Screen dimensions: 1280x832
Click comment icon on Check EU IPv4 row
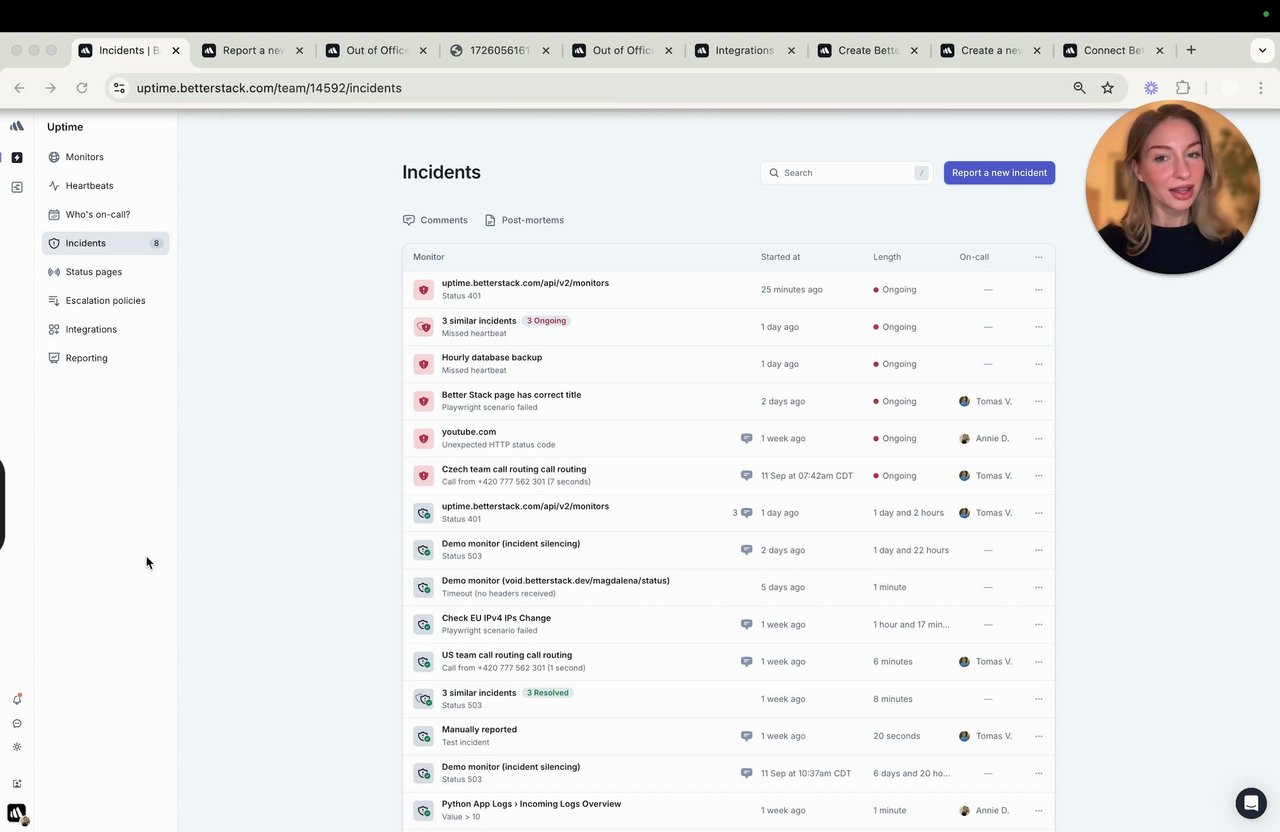tap(746, 624)
